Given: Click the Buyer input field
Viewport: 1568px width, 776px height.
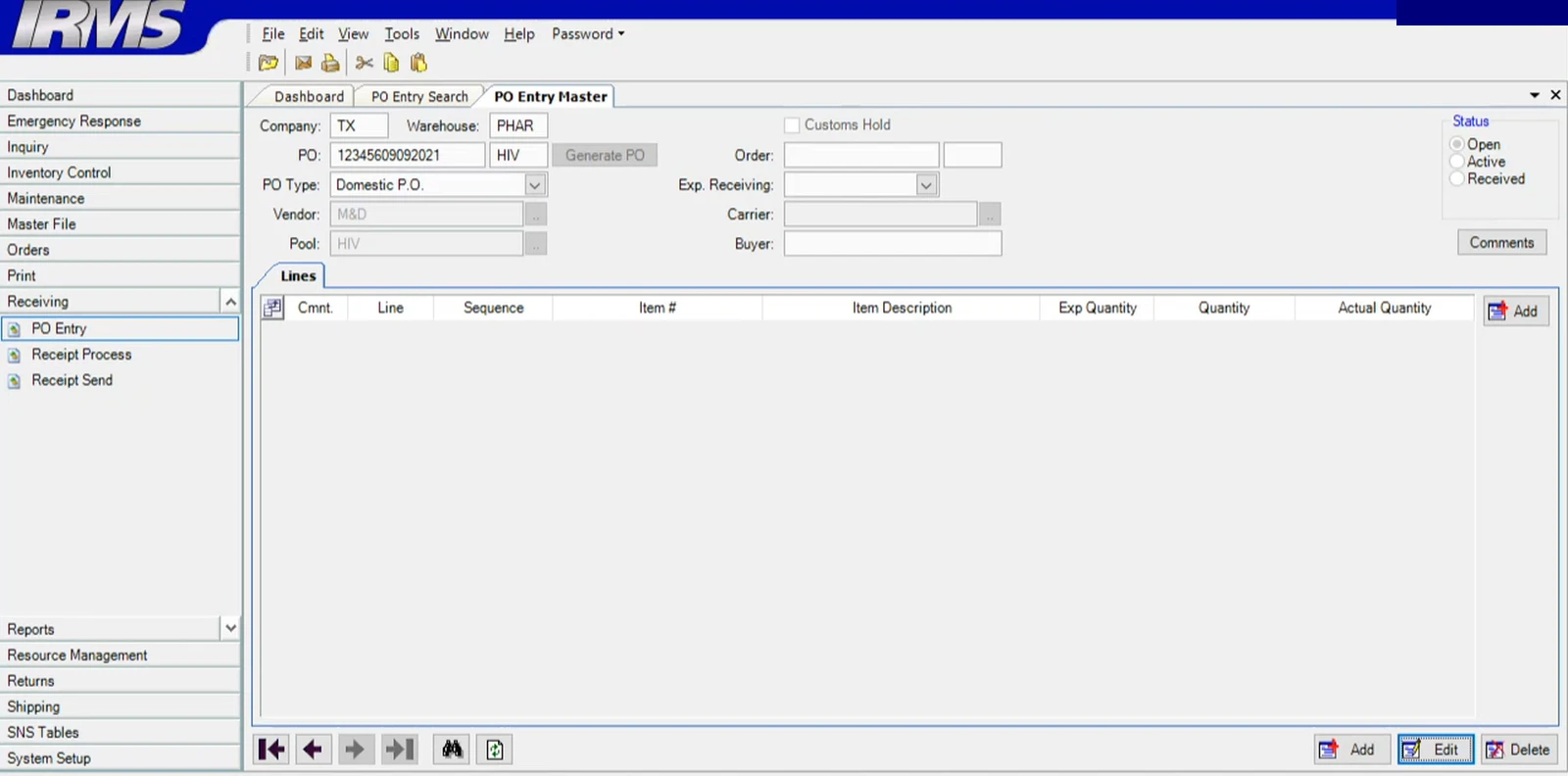Looking at the screenshot, I should coord(893,244).
